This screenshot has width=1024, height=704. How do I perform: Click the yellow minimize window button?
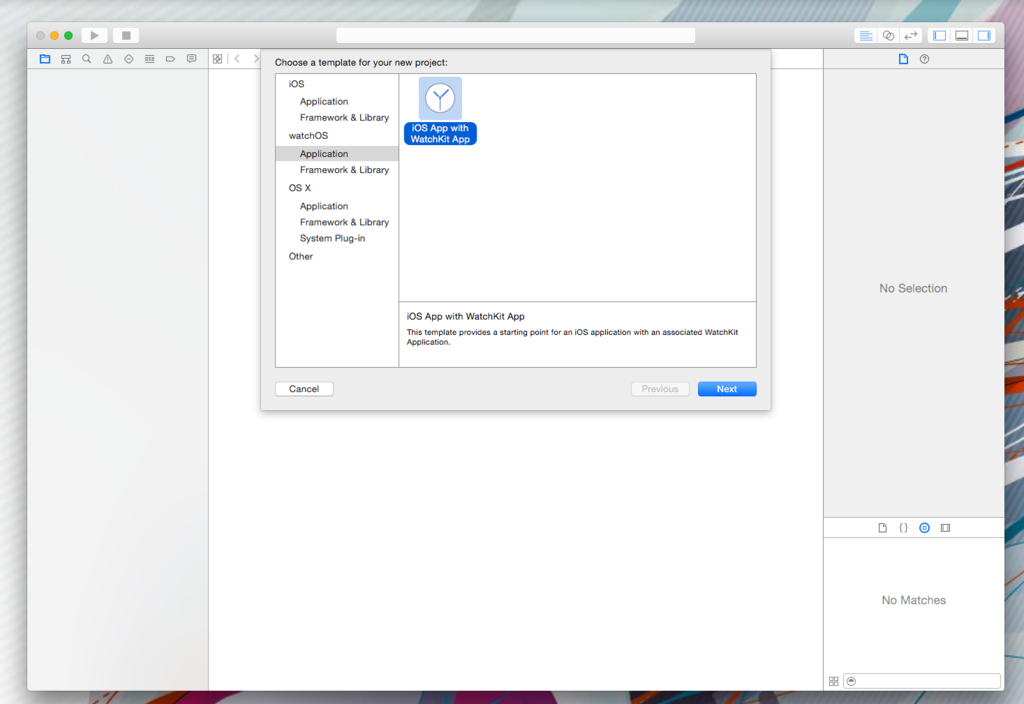pos(54,35)
